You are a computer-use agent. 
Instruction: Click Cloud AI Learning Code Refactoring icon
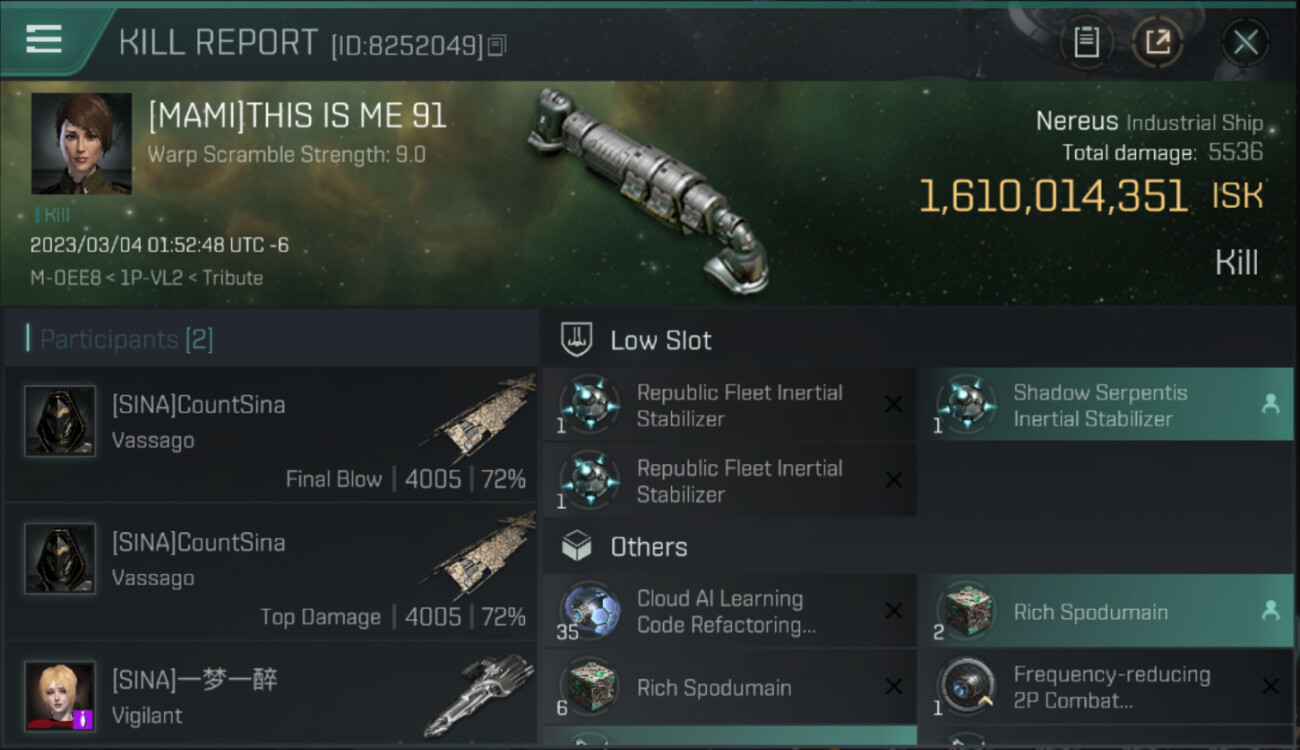pyautogui.click(x=589, y=611)
